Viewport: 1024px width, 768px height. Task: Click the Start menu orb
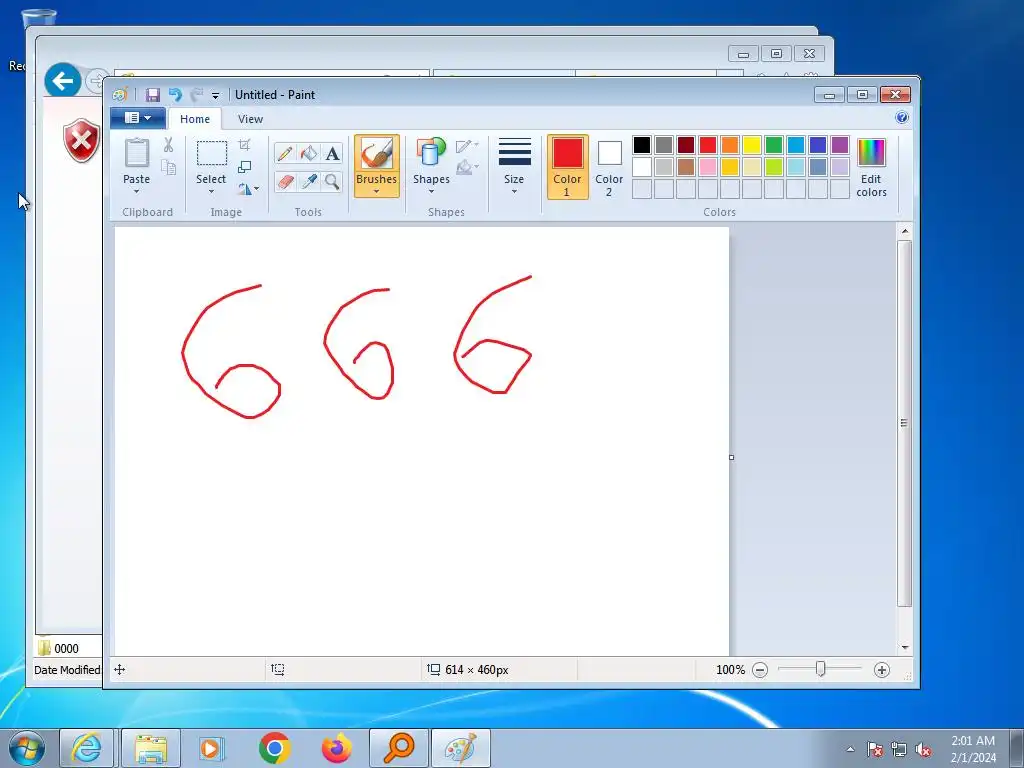coord(27,748)
